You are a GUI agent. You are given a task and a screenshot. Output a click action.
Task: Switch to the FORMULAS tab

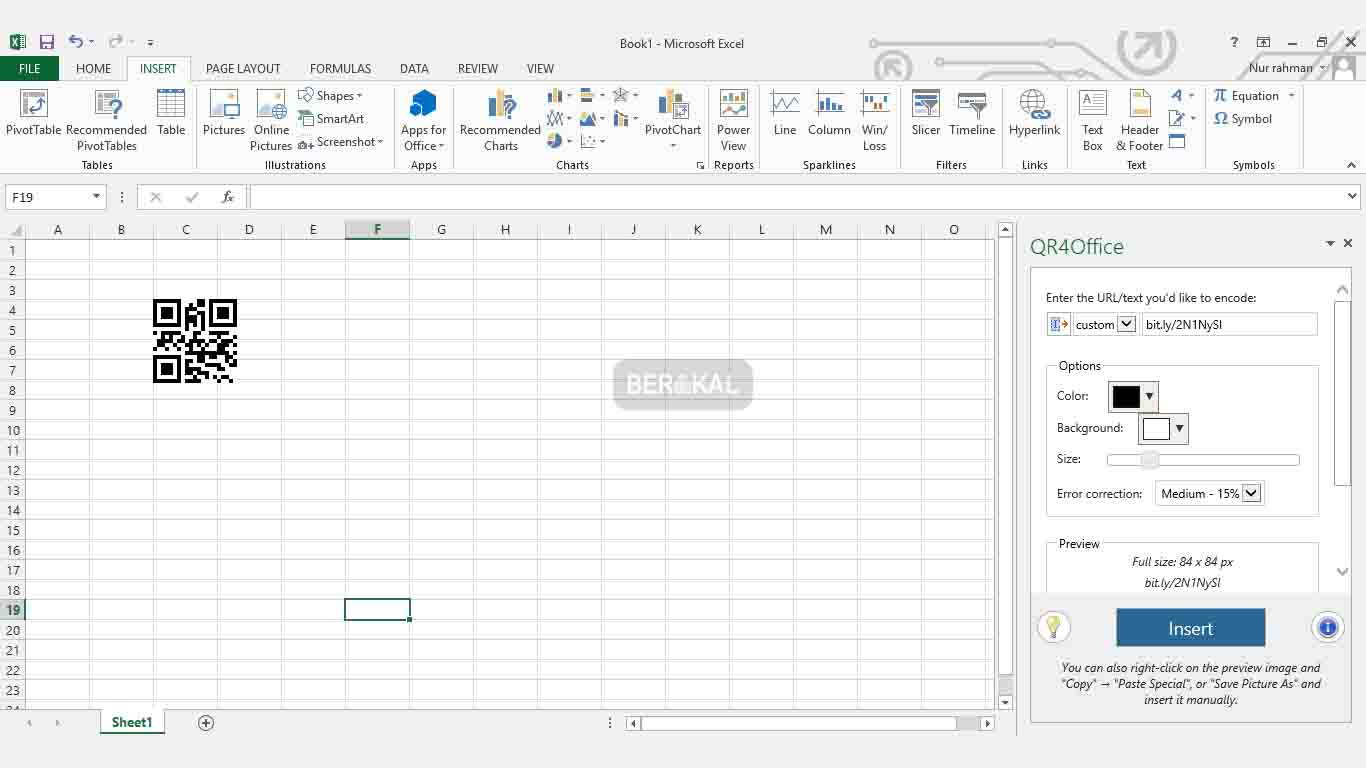[x=340, y=68]
